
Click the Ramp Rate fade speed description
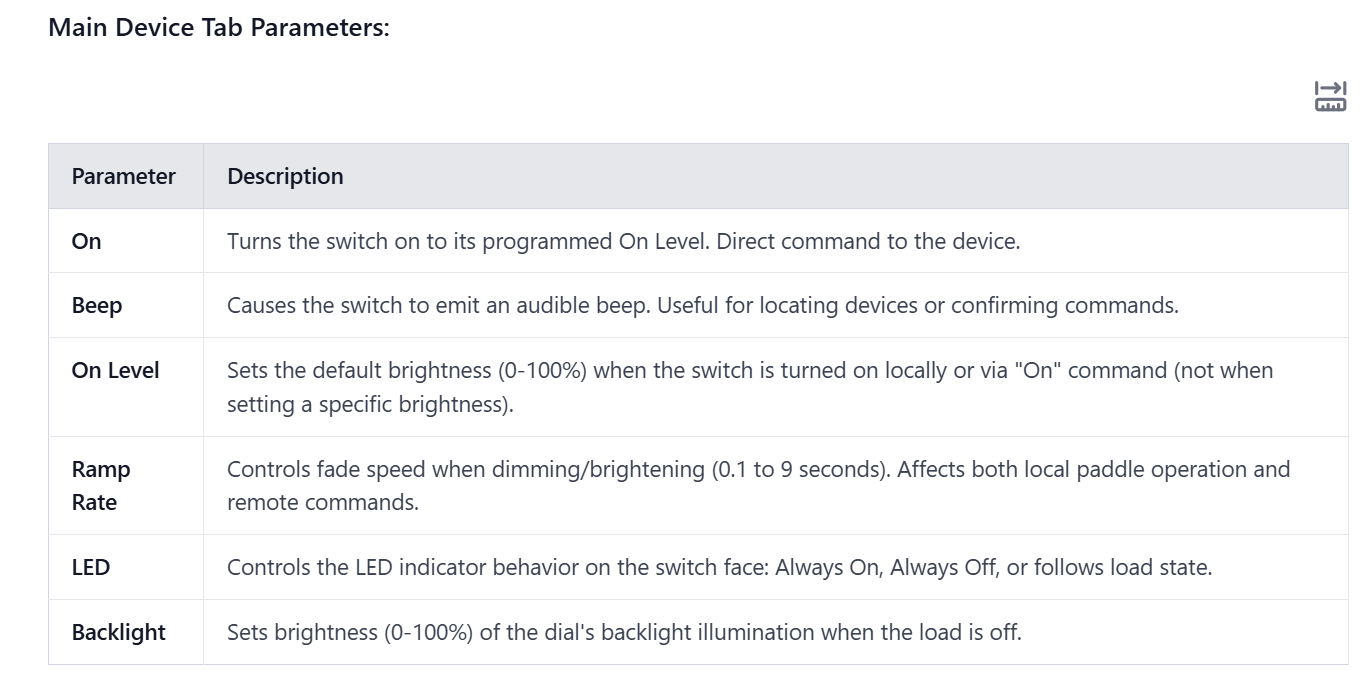tap(758, 470)
